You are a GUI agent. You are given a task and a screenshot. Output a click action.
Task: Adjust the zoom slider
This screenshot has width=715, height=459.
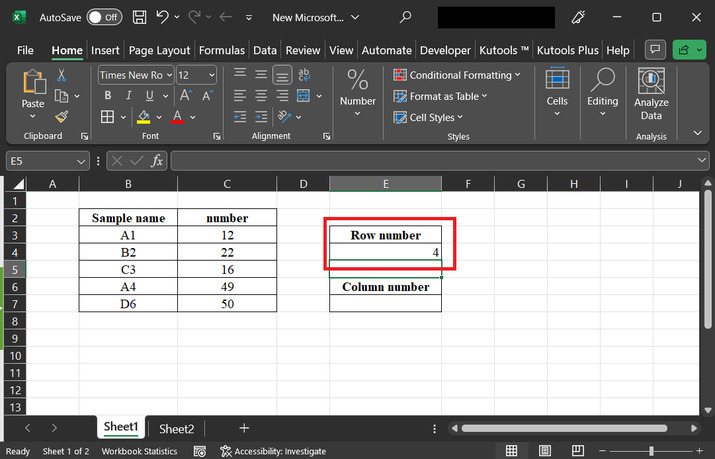pyautogui.click(x=651, y=450)
